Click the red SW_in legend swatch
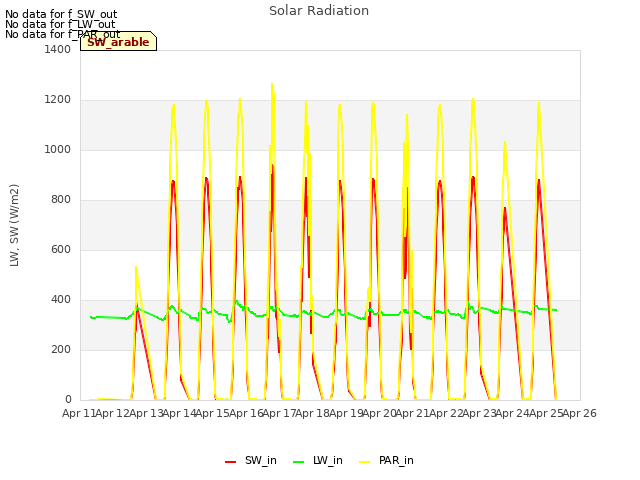 [231, 462]
